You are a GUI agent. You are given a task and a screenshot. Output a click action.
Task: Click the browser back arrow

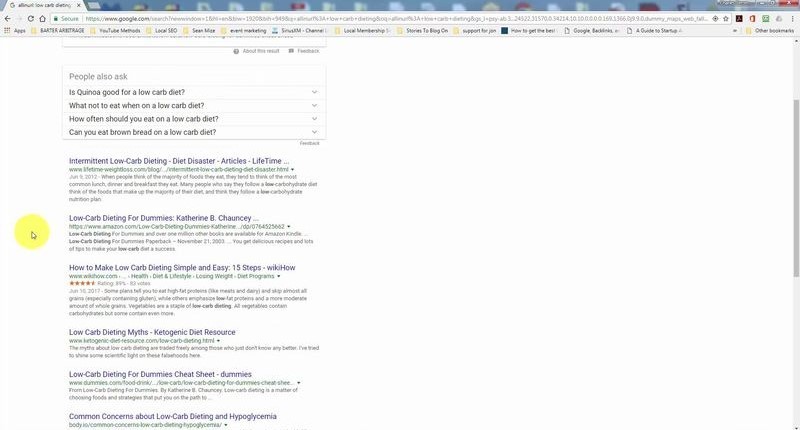click(8, 18)
